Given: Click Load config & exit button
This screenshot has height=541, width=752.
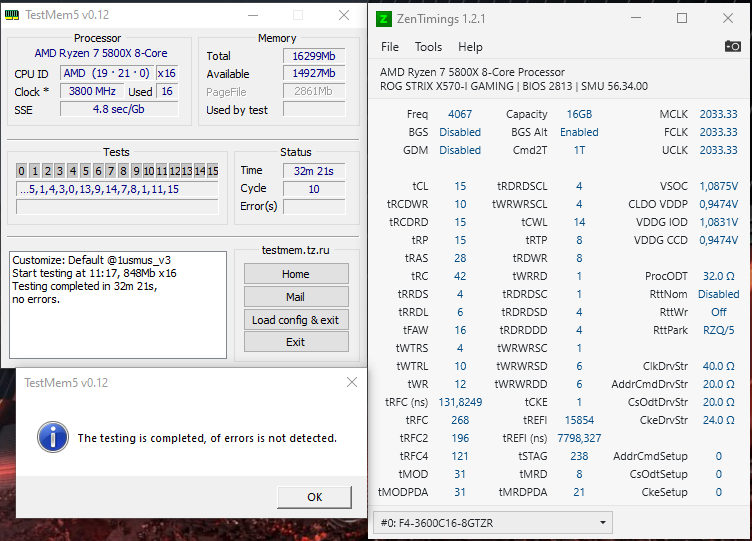Looking at the screenshot, I should coord(296,320).
